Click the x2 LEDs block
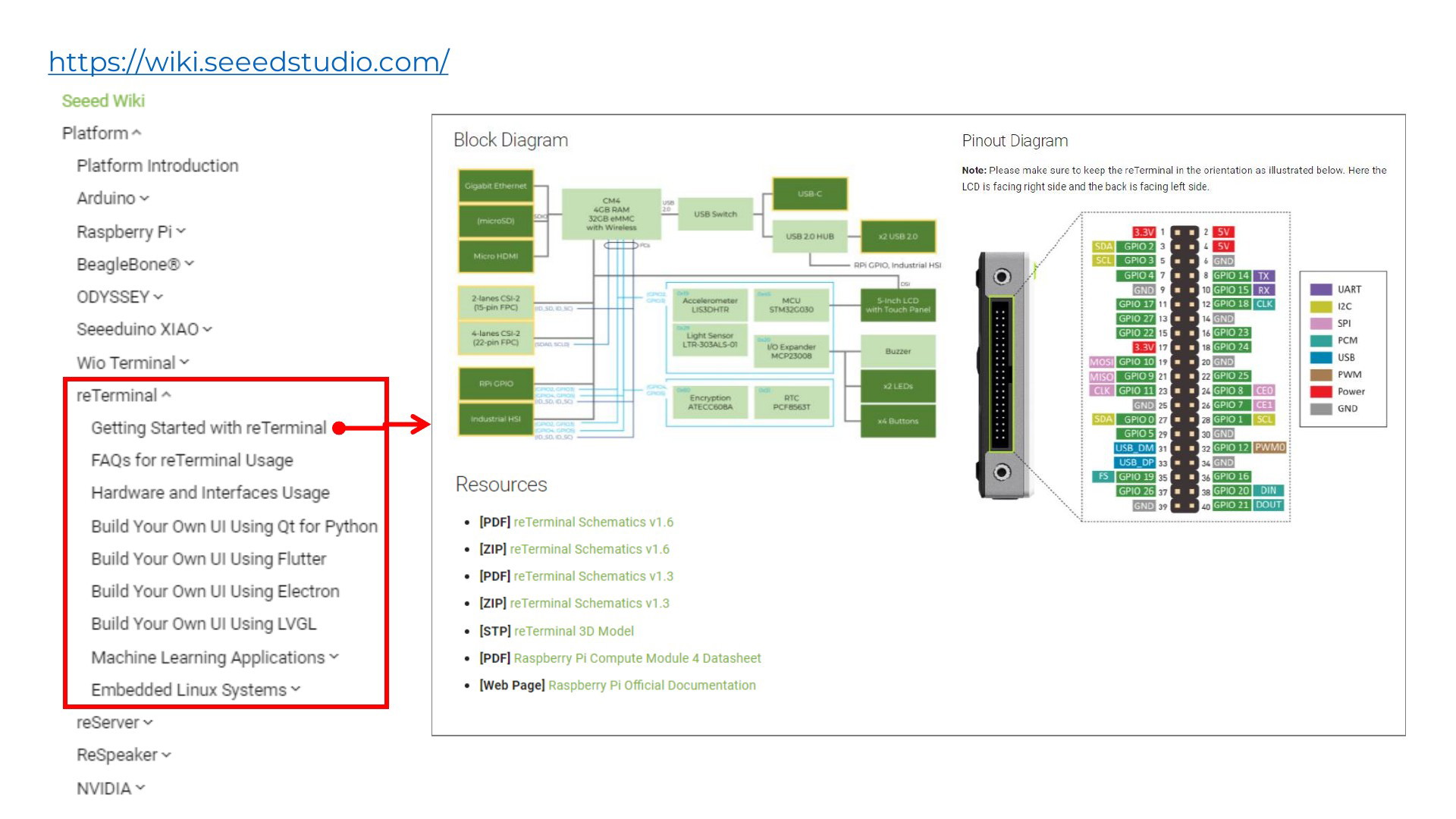The width and height of the screenshot is (1456, 819). [x=898, y=386]
